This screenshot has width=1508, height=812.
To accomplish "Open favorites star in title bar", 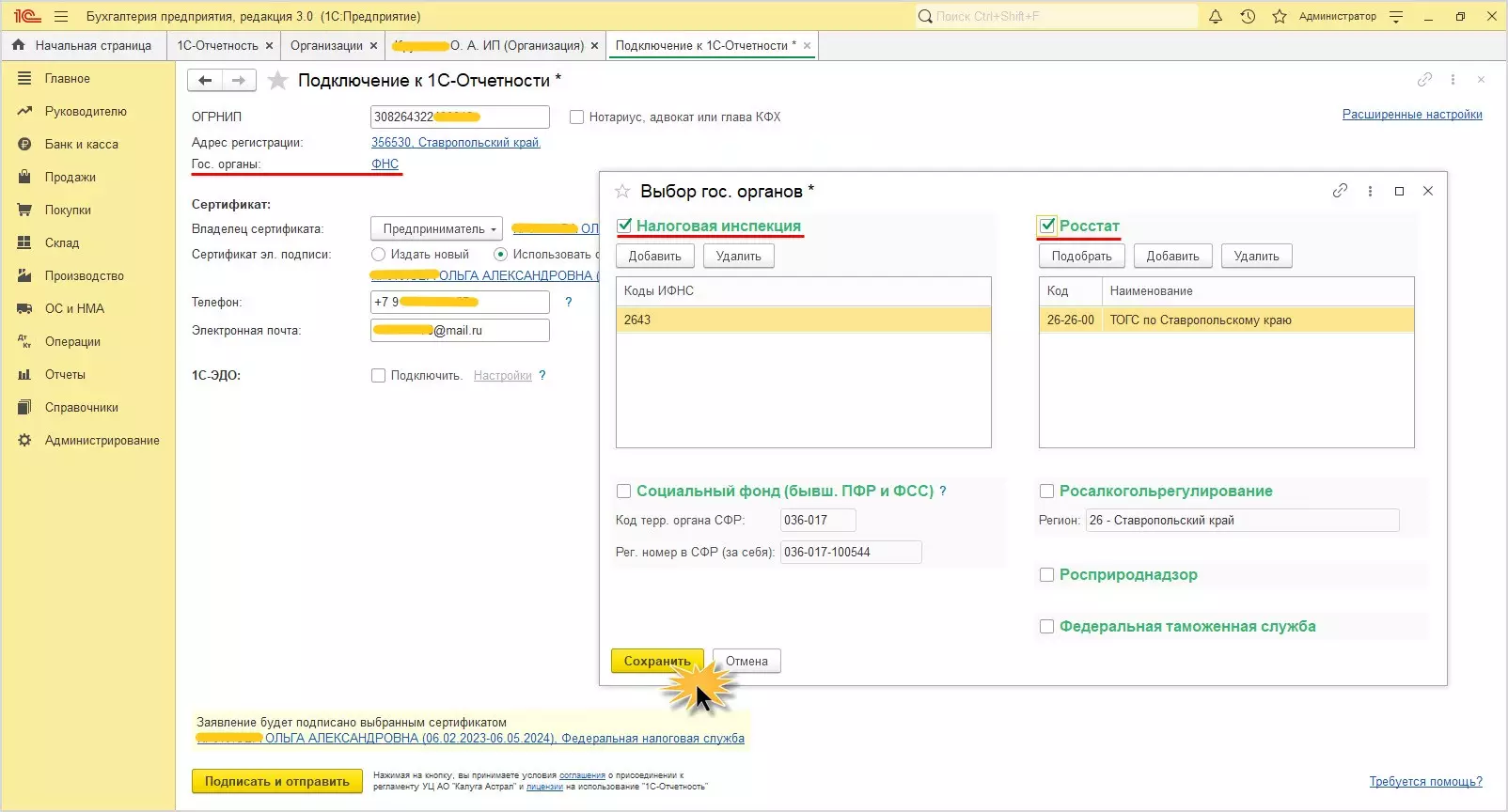I will 1280,16.
